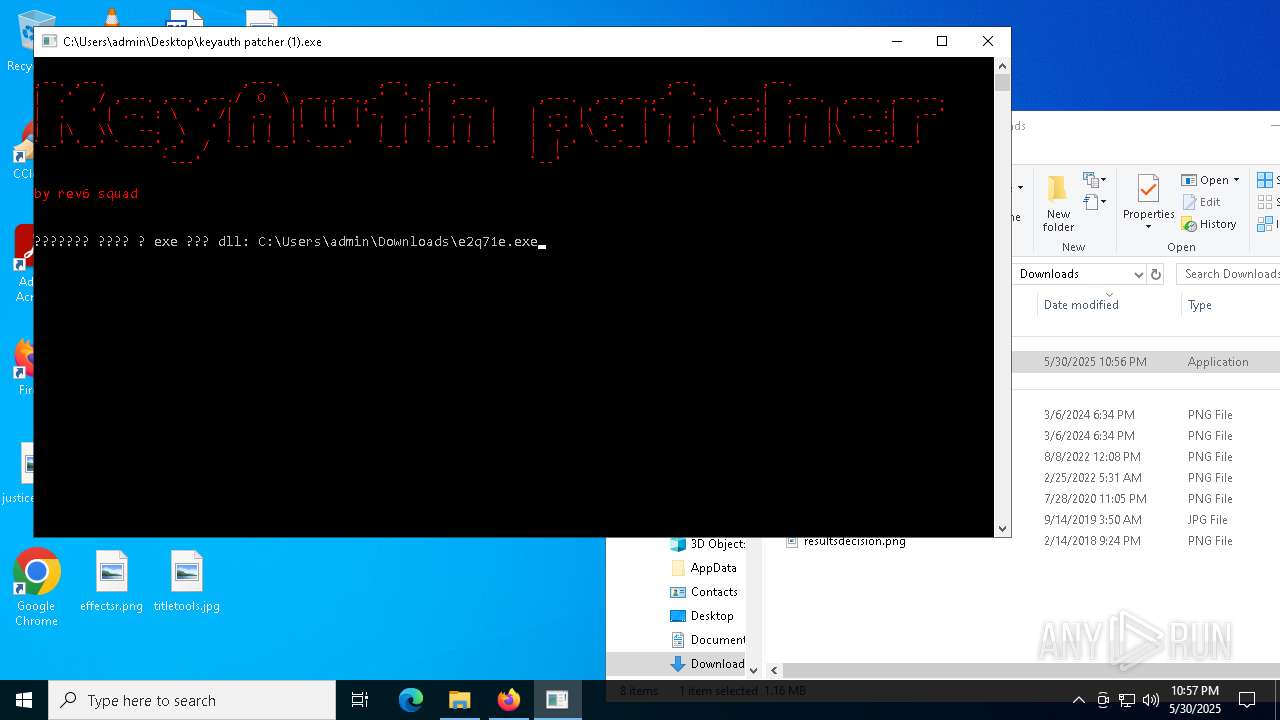Select the PNG File row dated 2/14/2018
1280x720 pixels.
(1146, 541)
